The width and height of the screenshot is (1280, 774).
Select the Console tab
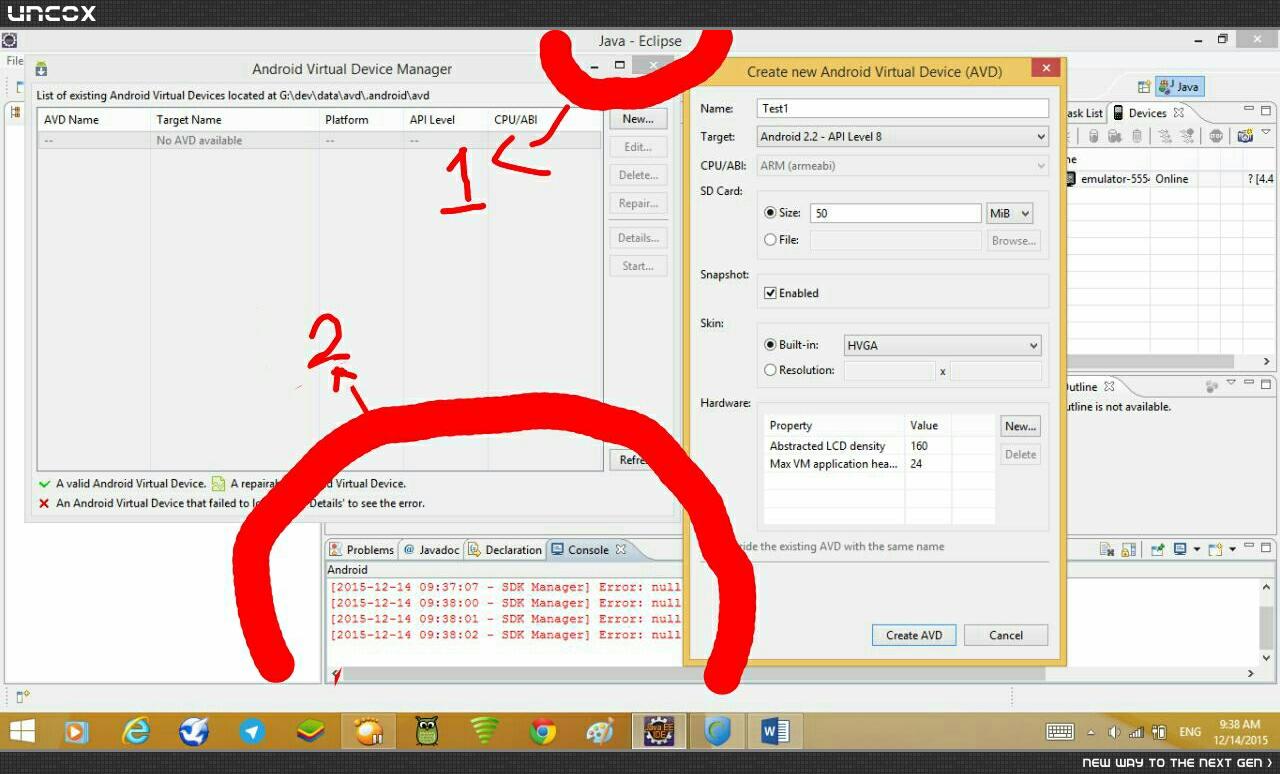click(588, 550)
